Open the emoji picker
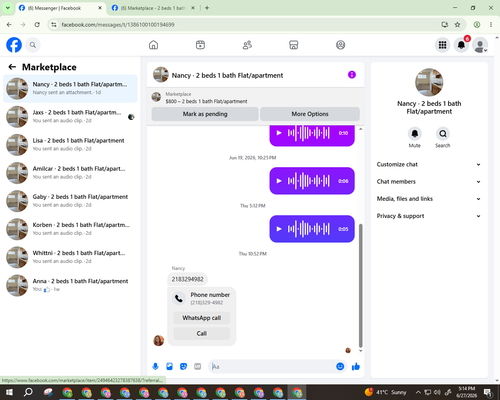 point(340,367)
